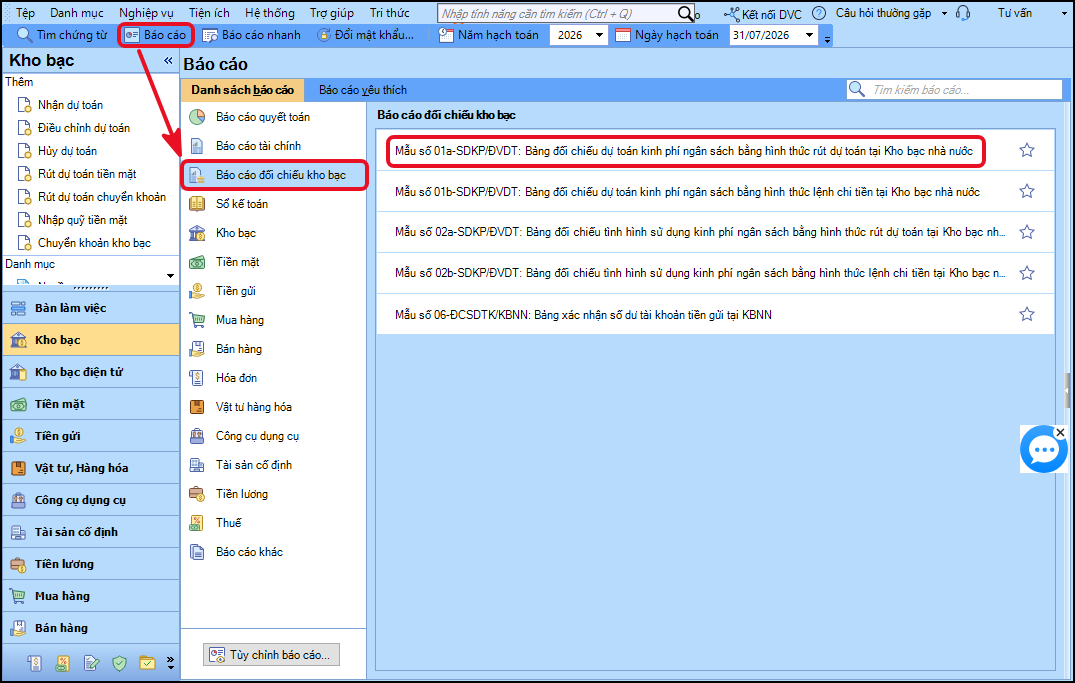Open Tri thức menu

[389, 13]
